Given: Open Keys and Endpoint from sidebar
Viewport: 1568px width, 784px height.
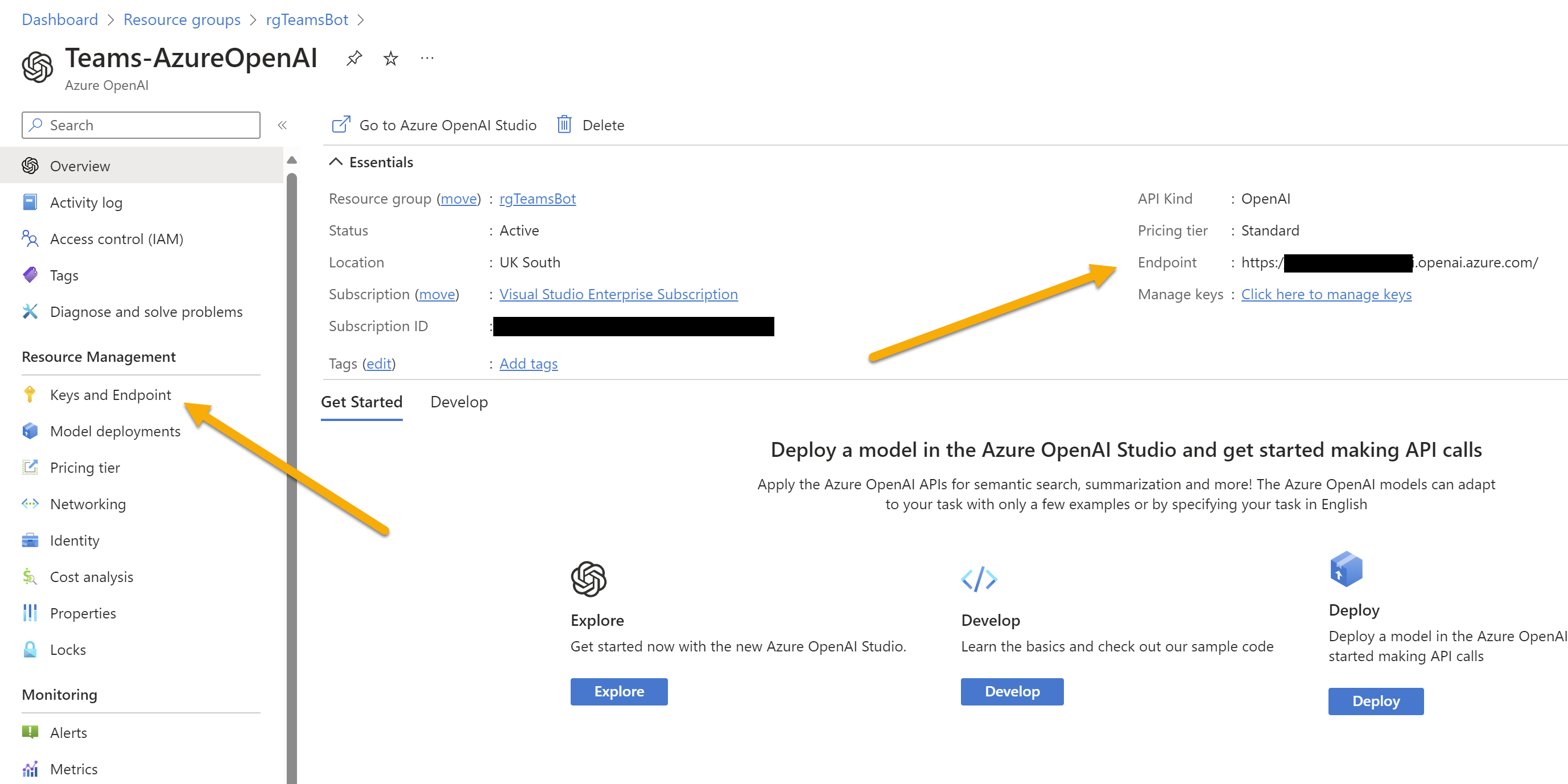Looking at the screenshot, I should click(x=110, y=395).
